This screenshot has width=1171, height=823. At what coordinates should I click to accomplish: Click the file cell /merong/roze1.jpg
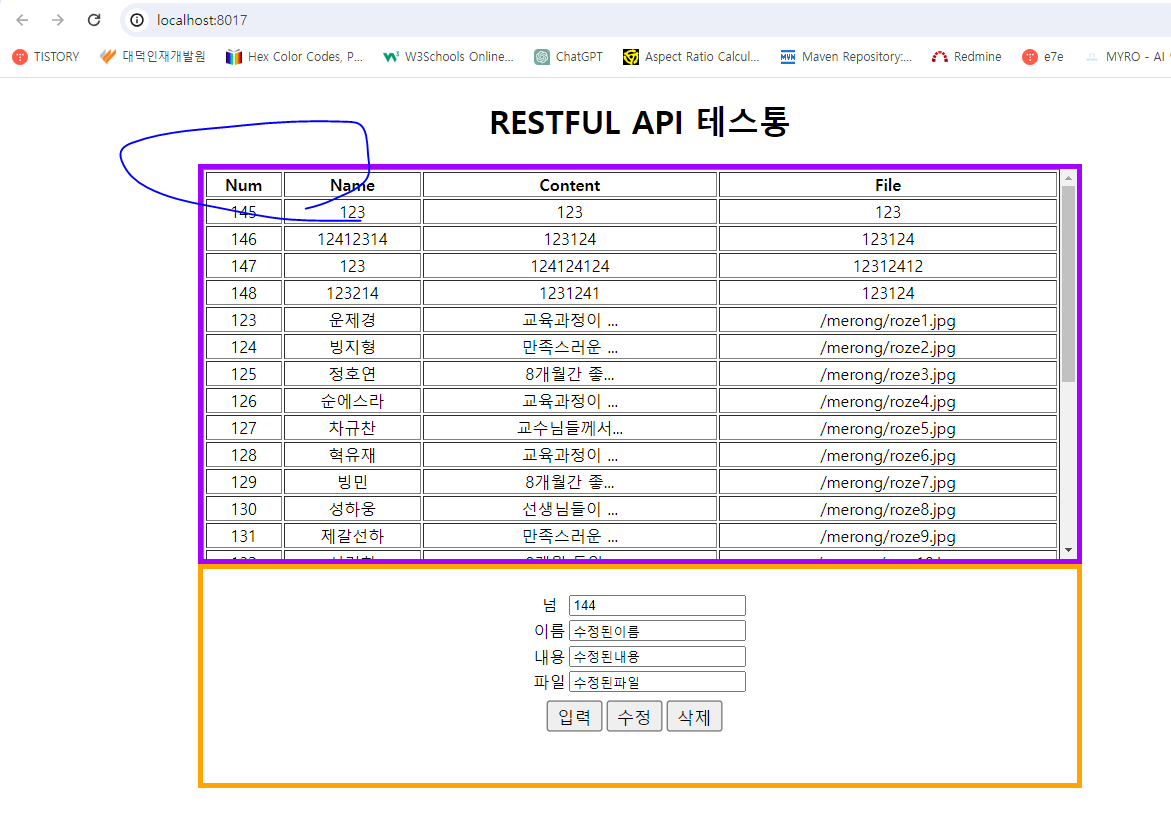pos(888,320)
